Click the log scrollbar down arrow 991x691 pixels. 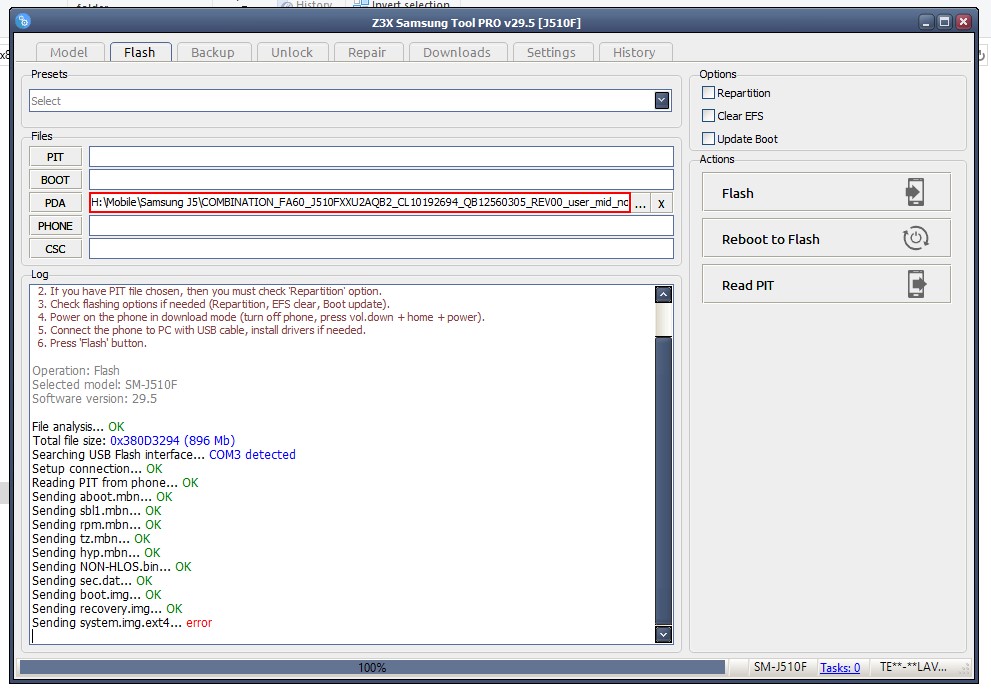click(663, 634)
